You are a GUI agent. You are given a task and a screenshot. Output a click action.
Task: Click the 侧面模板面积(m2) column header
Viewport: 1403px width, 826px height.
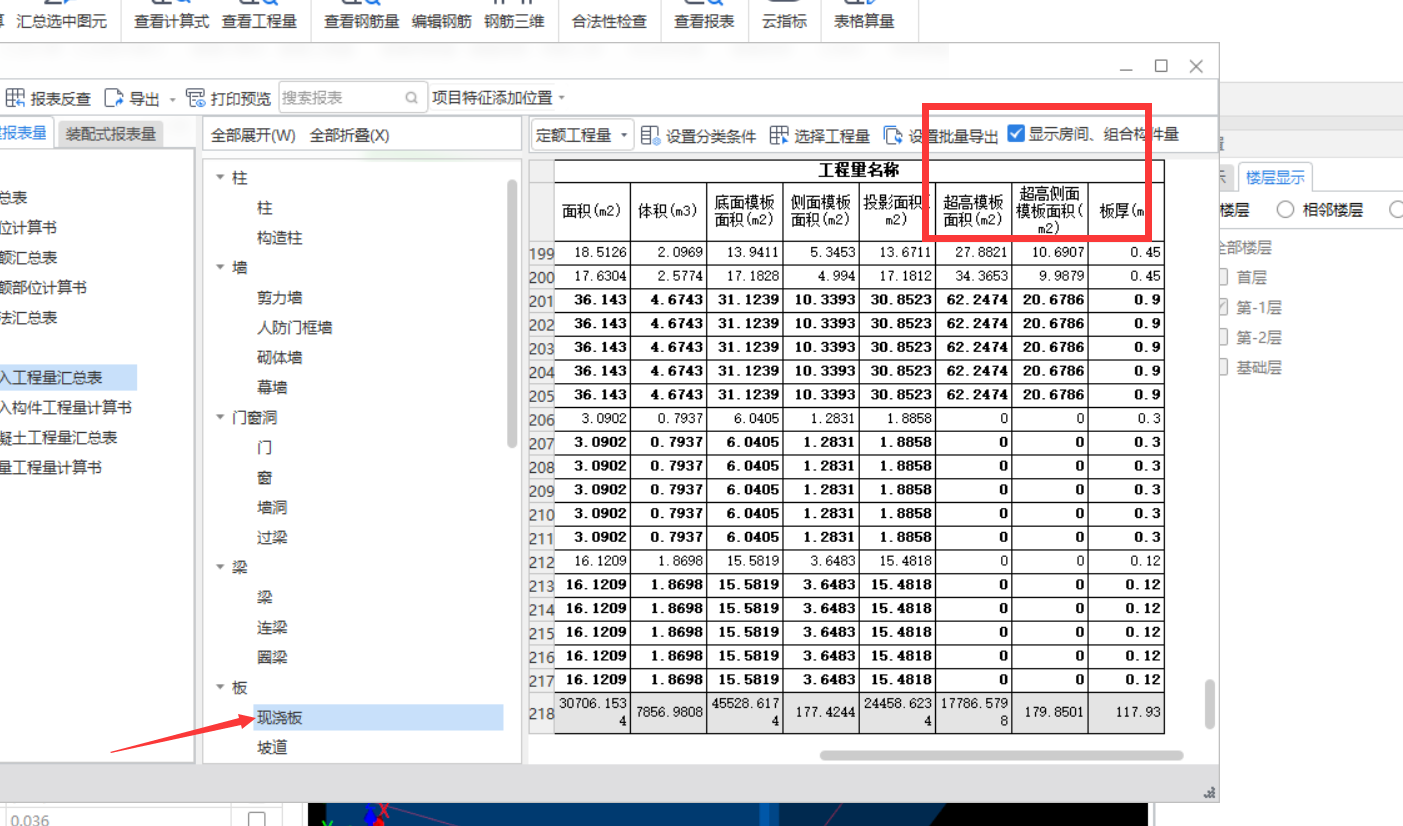point(820,211)
